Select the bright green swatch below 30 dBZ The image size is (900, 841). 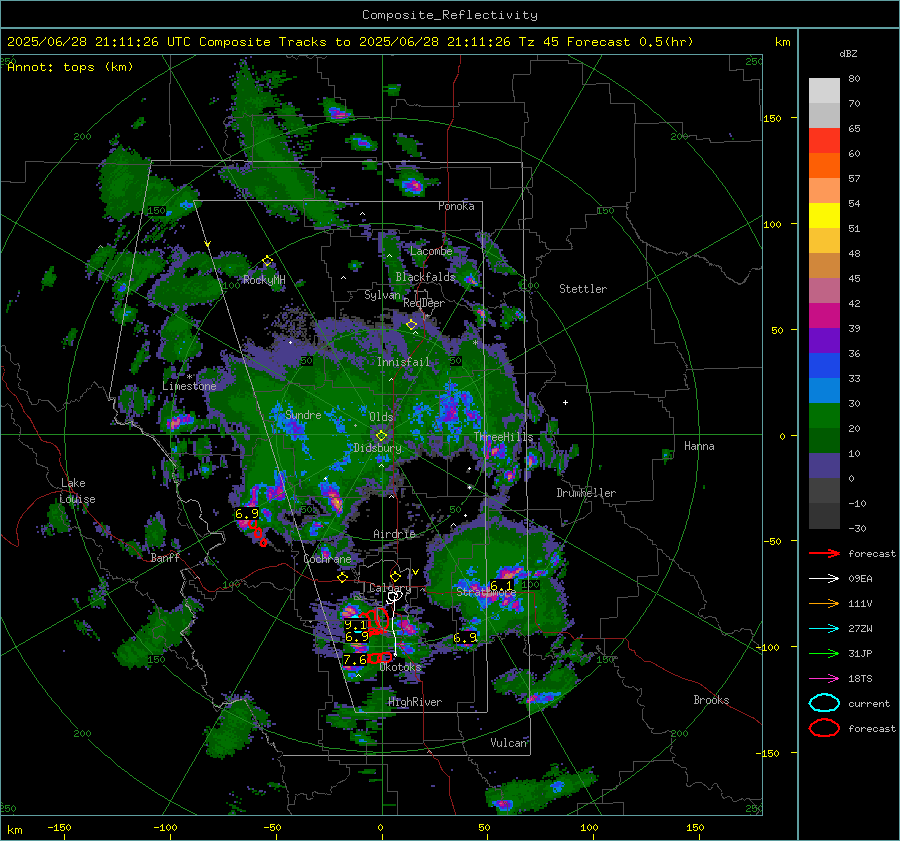(x=824, y=415)
